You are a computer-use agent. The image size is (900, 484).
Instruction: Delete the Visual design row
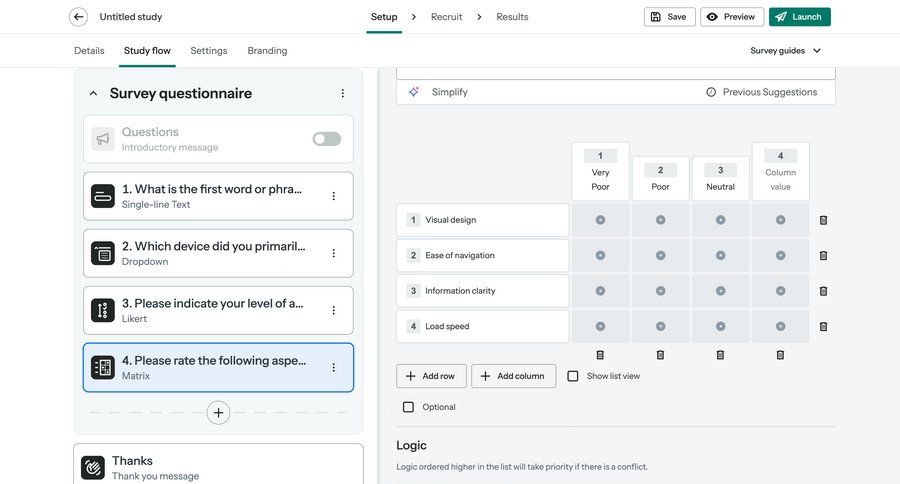(x=823, y=220)
